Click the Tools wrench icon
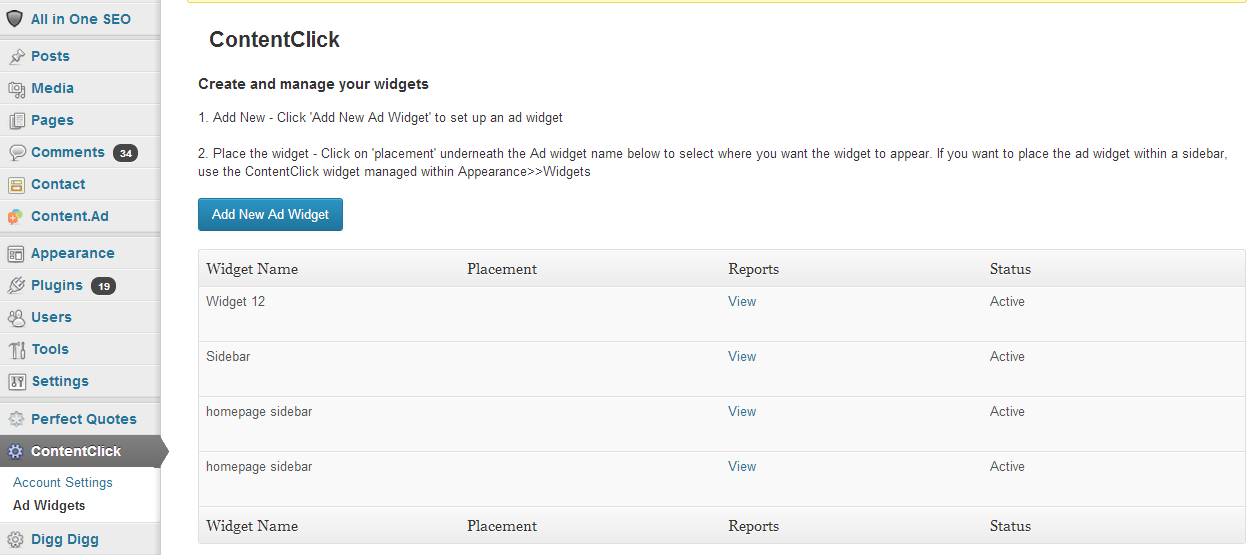This screenshot has width=1258, height=555. 16,349
